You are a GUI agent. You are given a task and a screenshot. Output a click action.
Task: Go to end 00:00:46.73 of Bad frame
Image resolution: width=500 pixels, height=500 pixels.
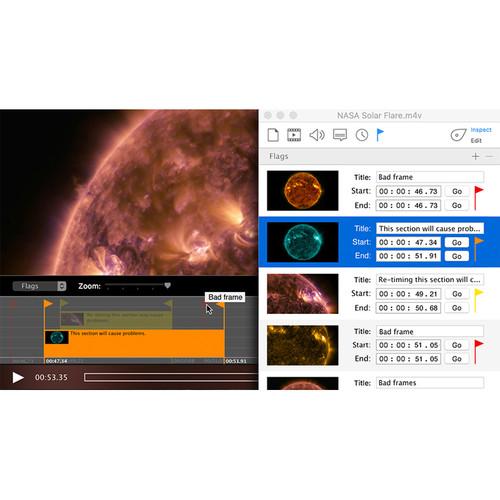click(x=457, y=205)
